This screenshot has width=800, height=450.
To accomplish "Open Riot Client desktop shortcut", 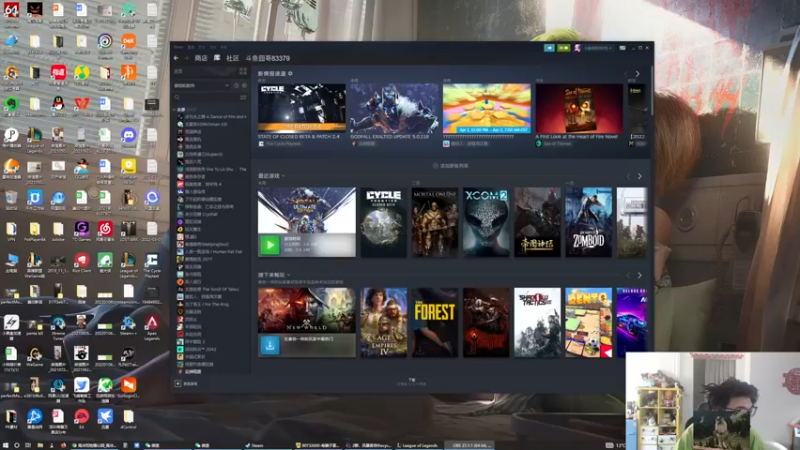I will 81,262.
